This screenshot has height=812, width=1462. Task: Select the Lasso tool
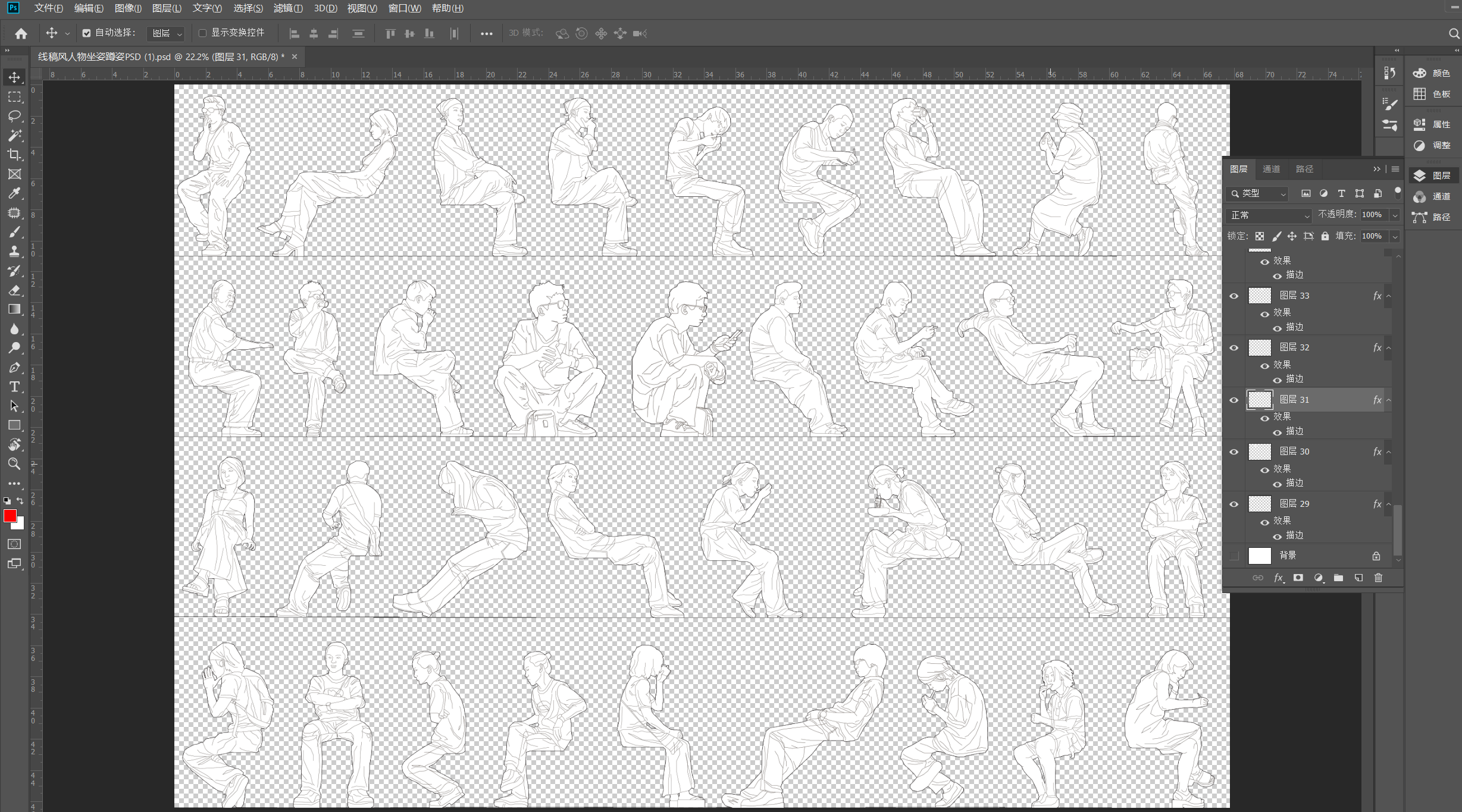[x=14, y=116]
